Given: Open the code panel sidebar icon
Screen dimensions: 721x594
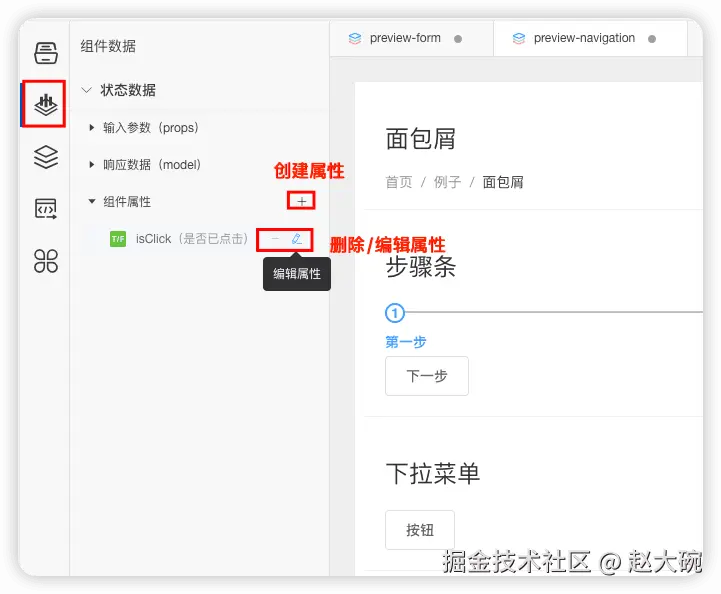Looking at the screenshot, I should point(46,209).
